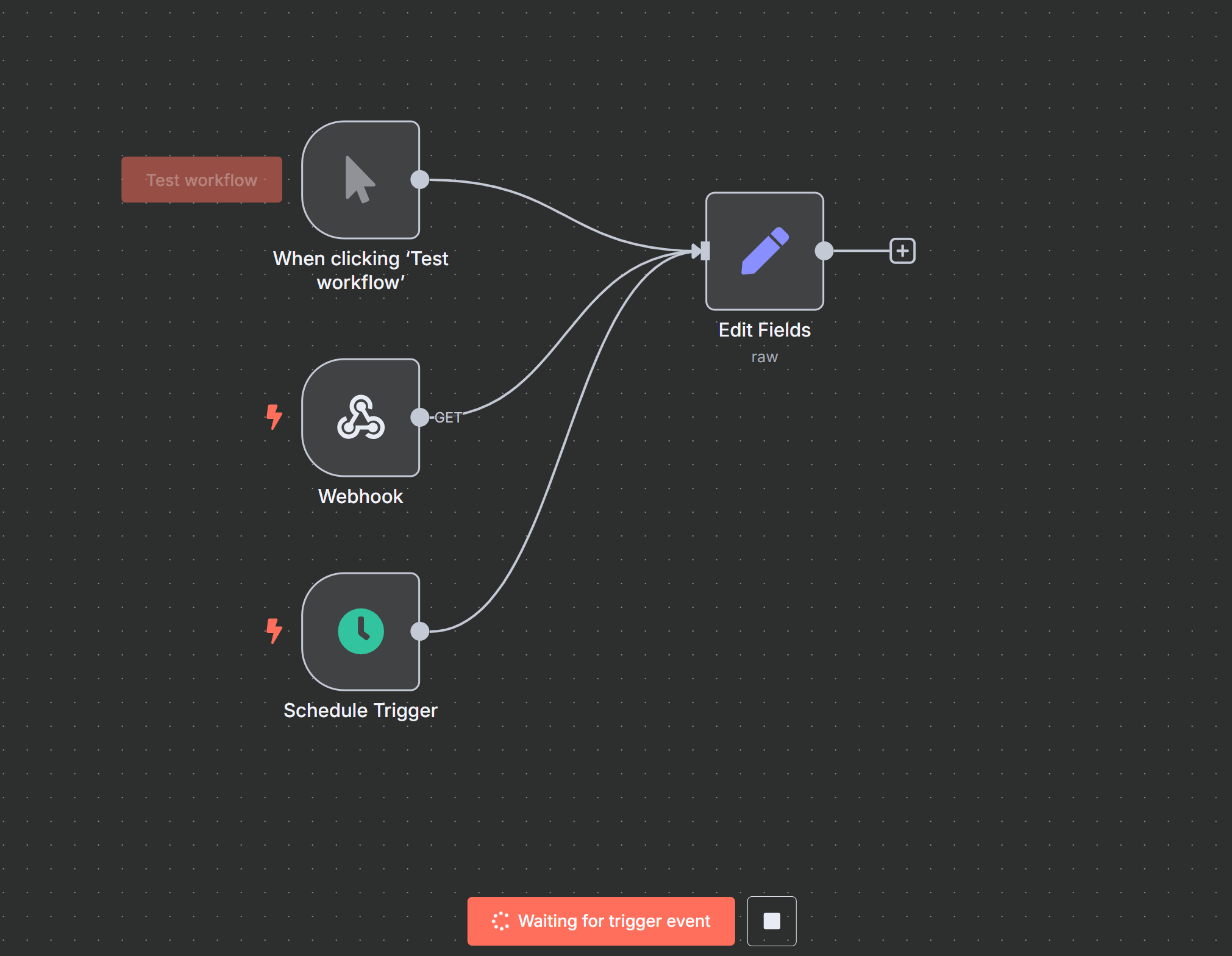Click the Webhook output connector dot
The image size is (1232, 956).
tap(419, 418)
